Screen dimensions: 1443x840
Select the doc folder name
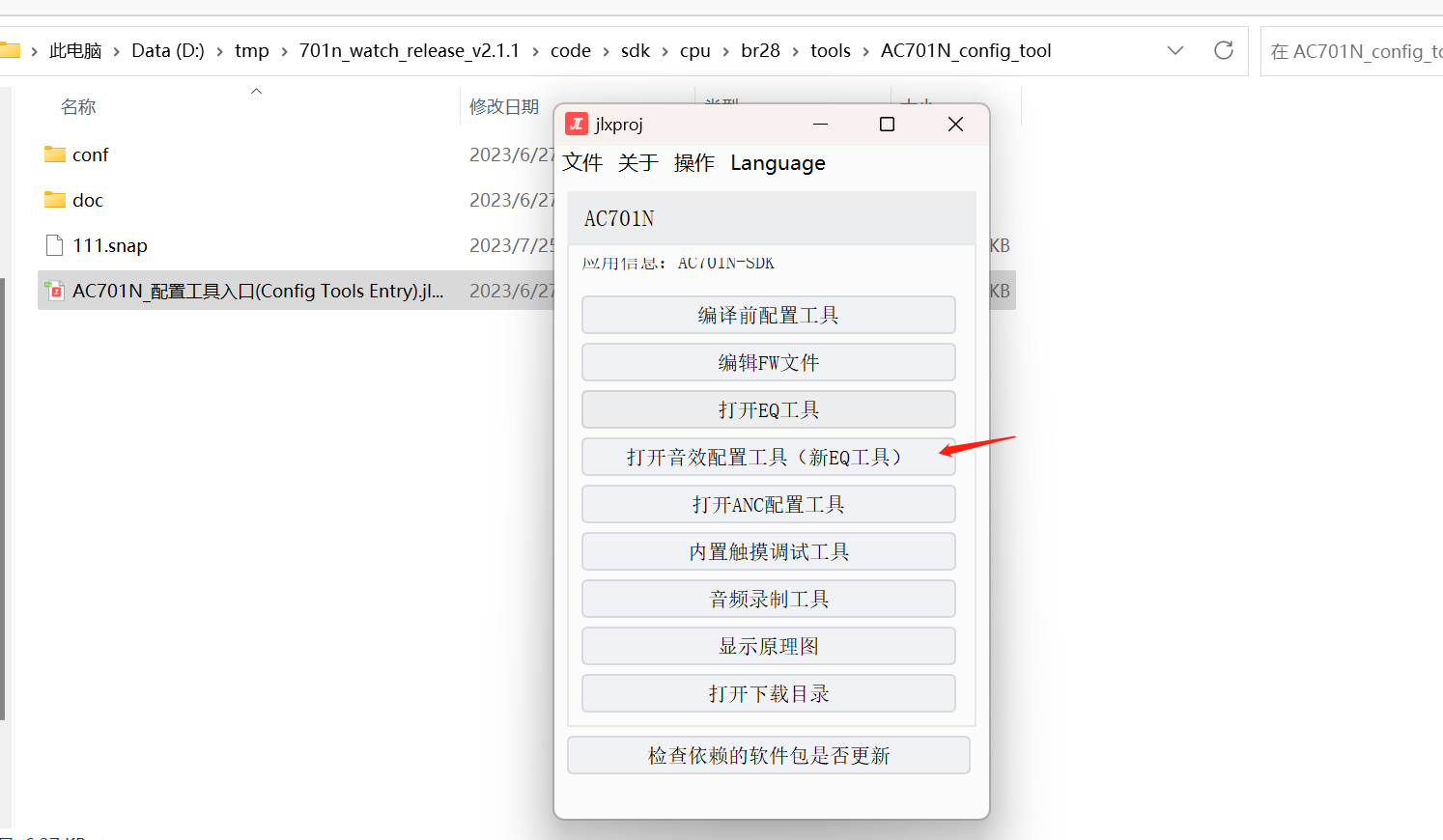88,200
